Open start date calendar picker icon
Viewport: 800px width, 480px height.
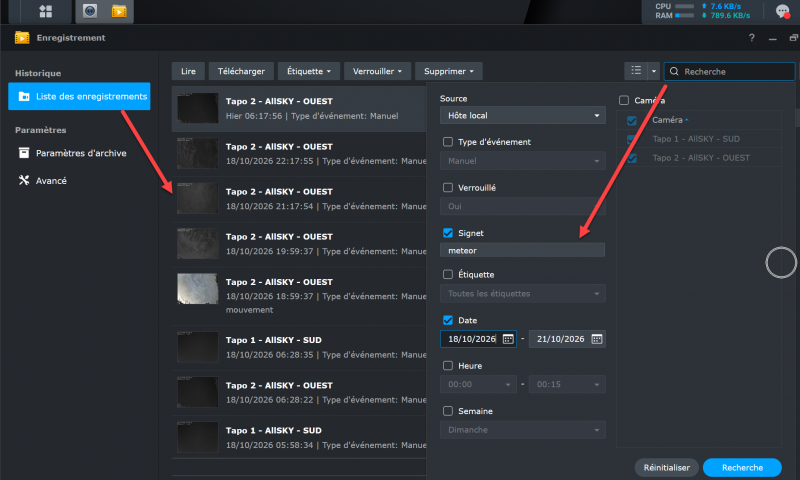click(508, 339)
